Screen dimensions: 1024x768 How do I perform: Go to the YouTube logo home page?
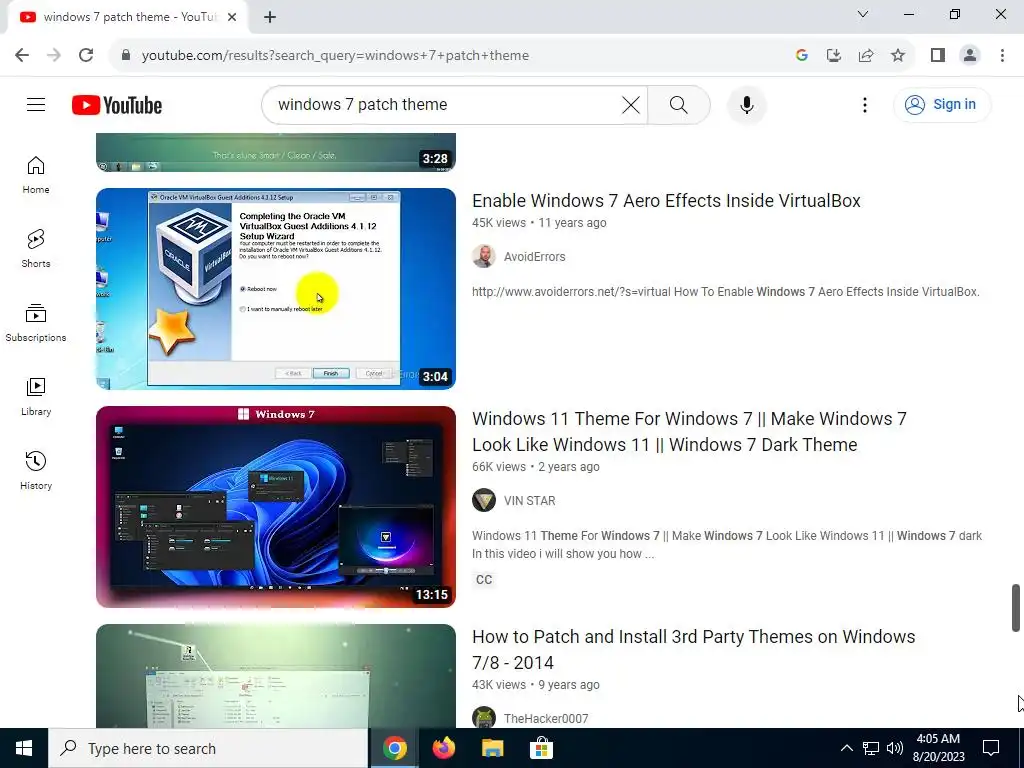(117, 105)
